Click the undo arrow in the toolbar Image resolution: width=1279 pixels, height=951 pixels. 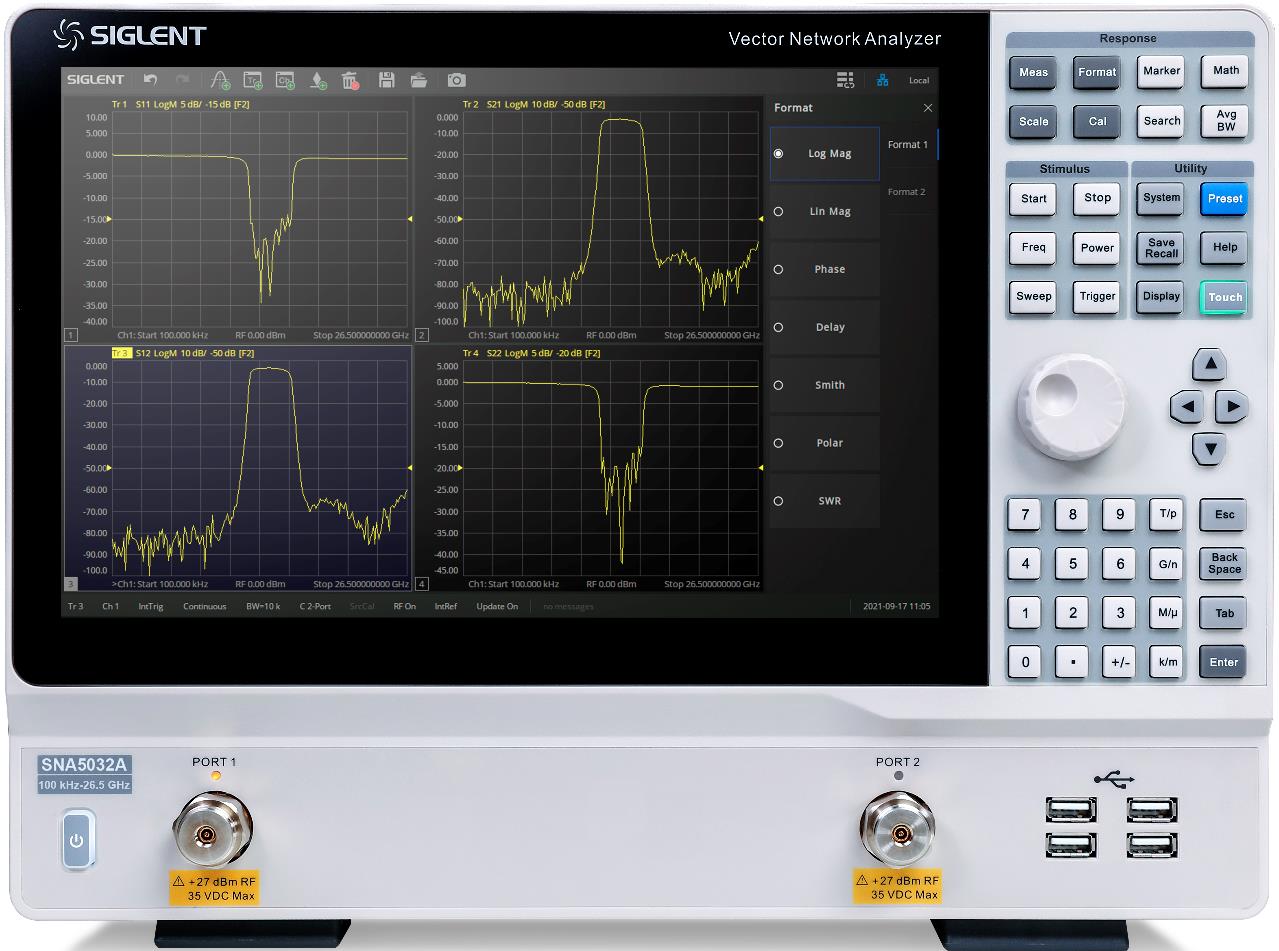[151, 80]
